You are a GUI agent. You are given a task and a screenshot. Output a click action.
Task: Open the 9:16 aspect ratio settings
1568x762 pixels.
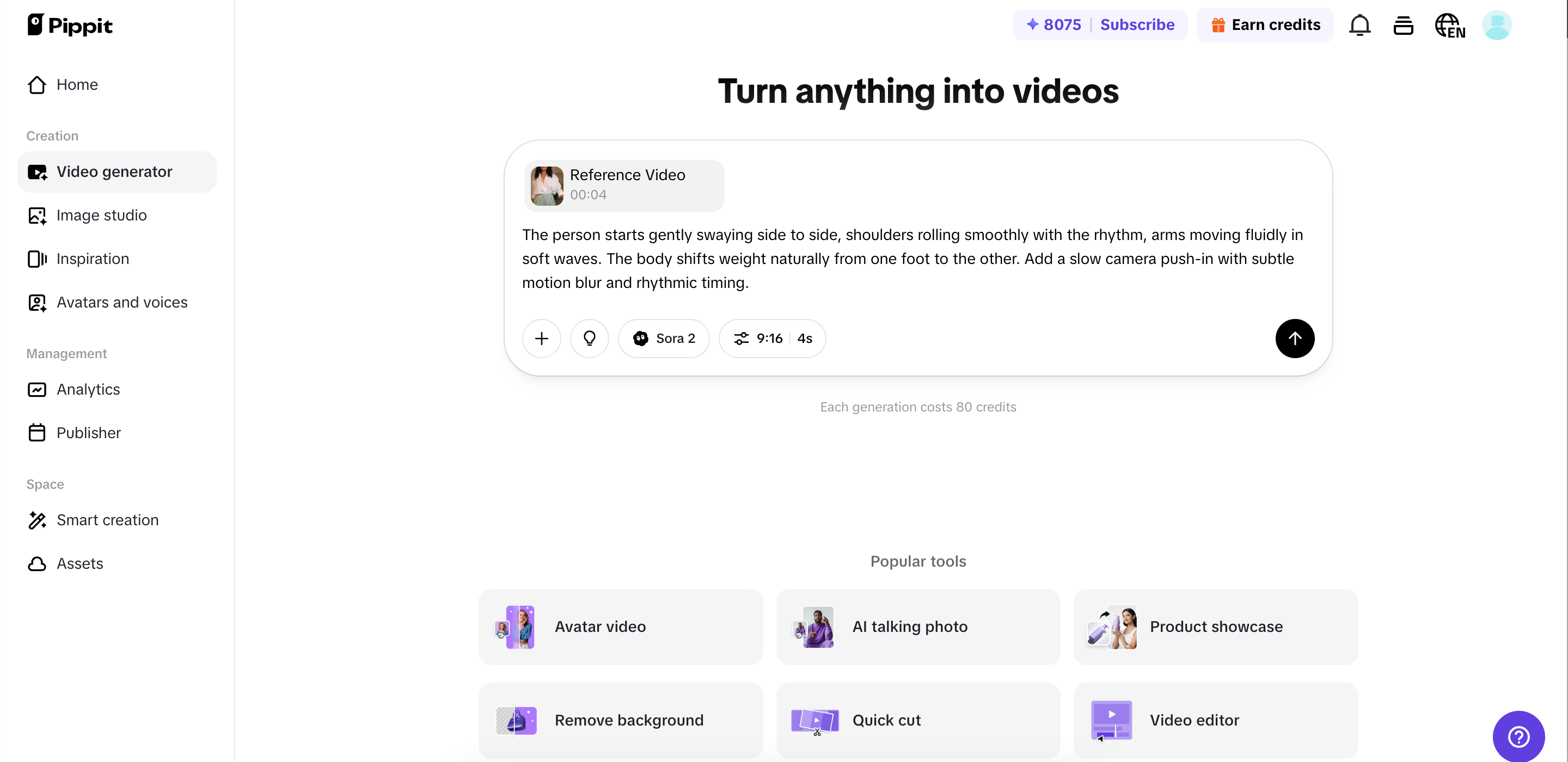[x=772, y=339]
